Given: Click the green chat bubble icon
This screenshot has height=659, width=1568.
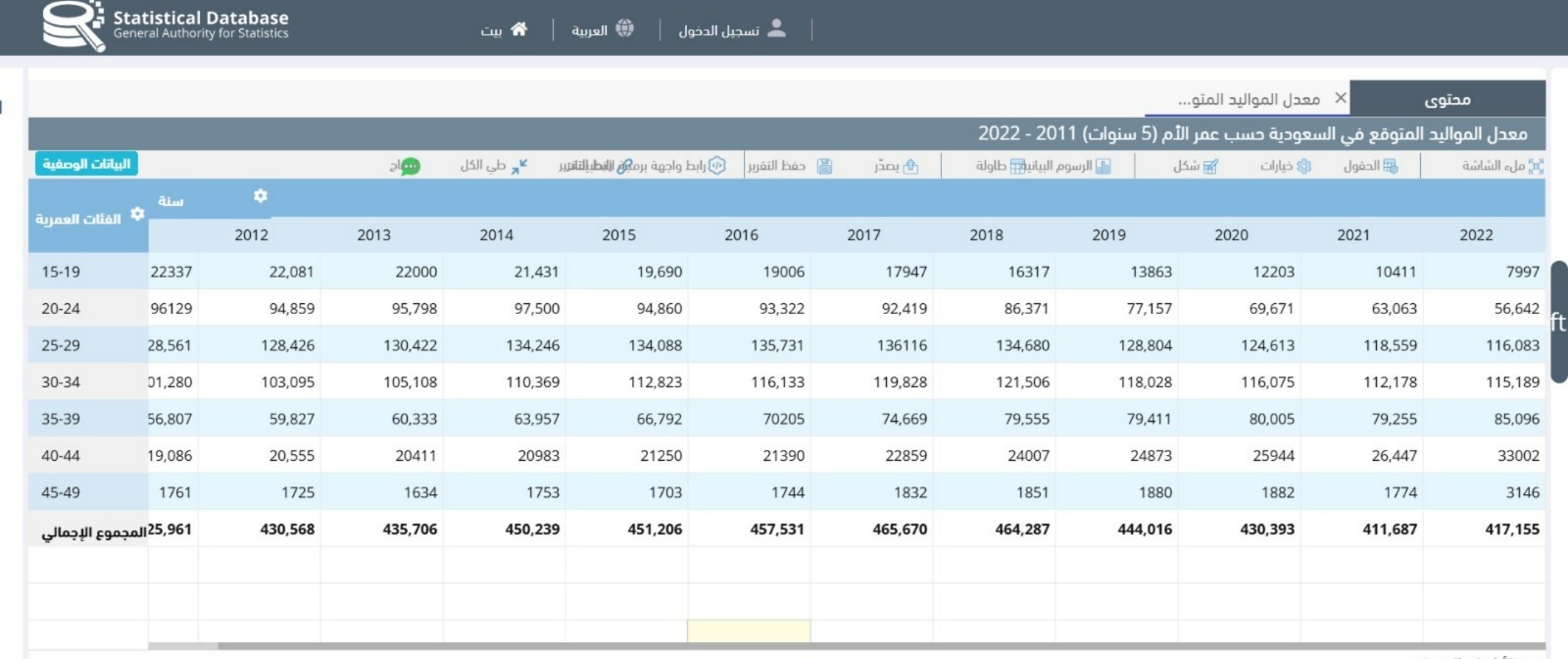Looking at the screenshot, I should [x=411, y=166].
